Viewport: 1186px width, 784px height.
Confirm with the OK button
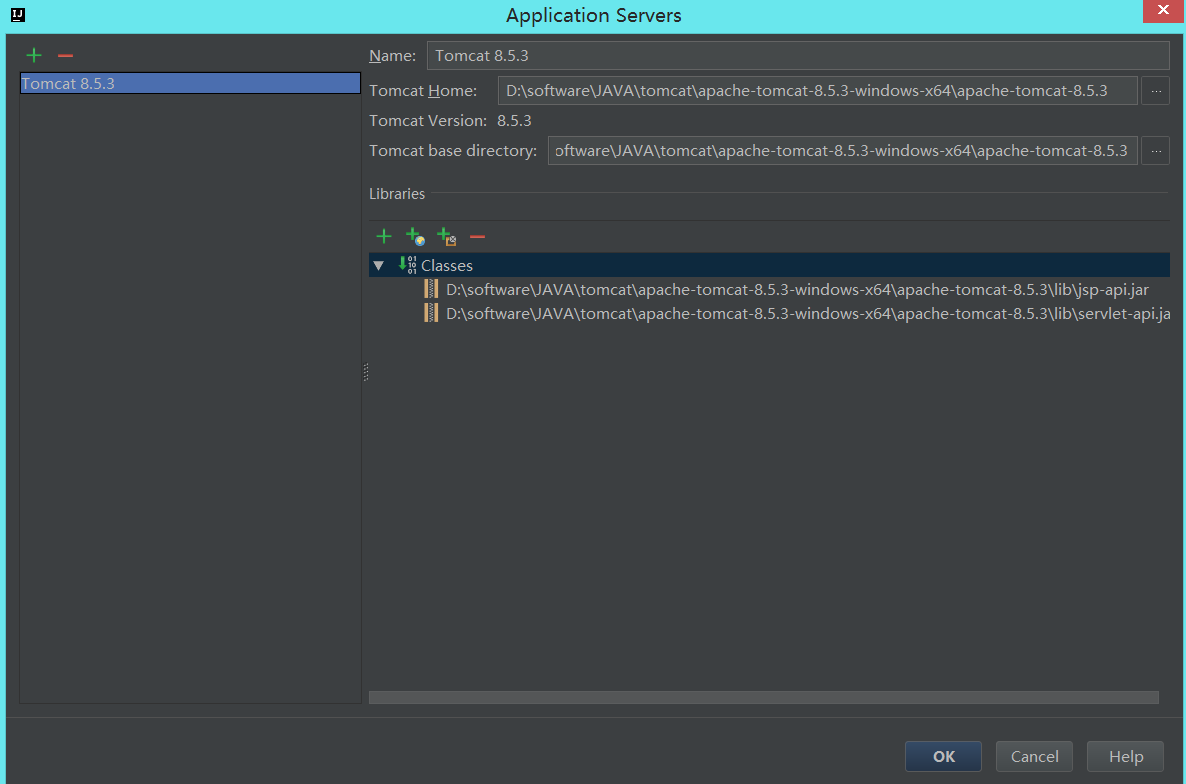tap(943, 756)
